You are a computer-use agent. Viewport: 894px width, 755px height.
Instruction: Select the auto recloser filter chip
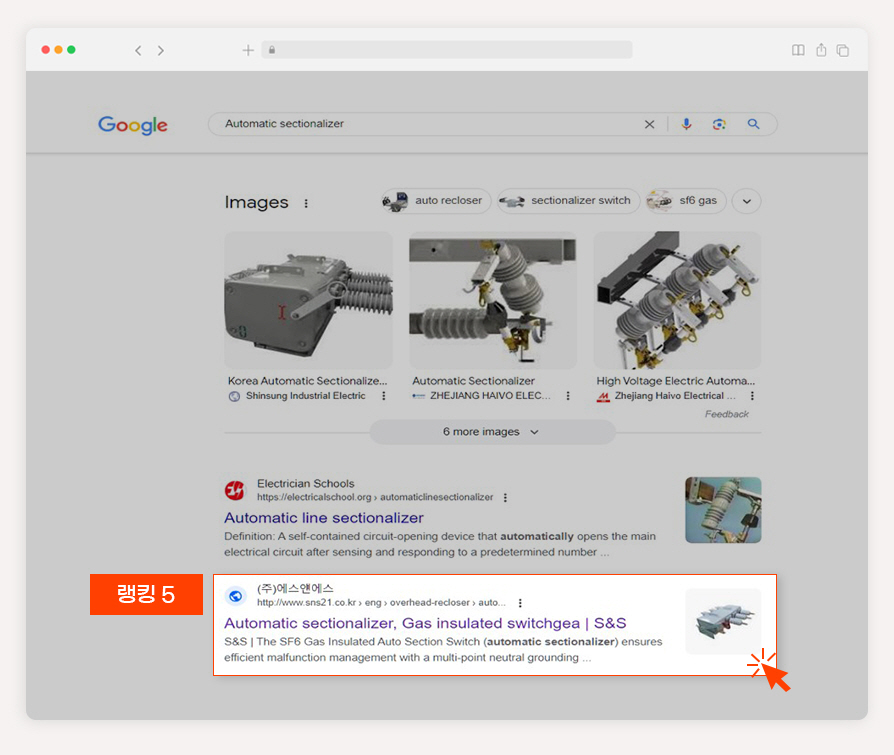(x=436, y=201)
